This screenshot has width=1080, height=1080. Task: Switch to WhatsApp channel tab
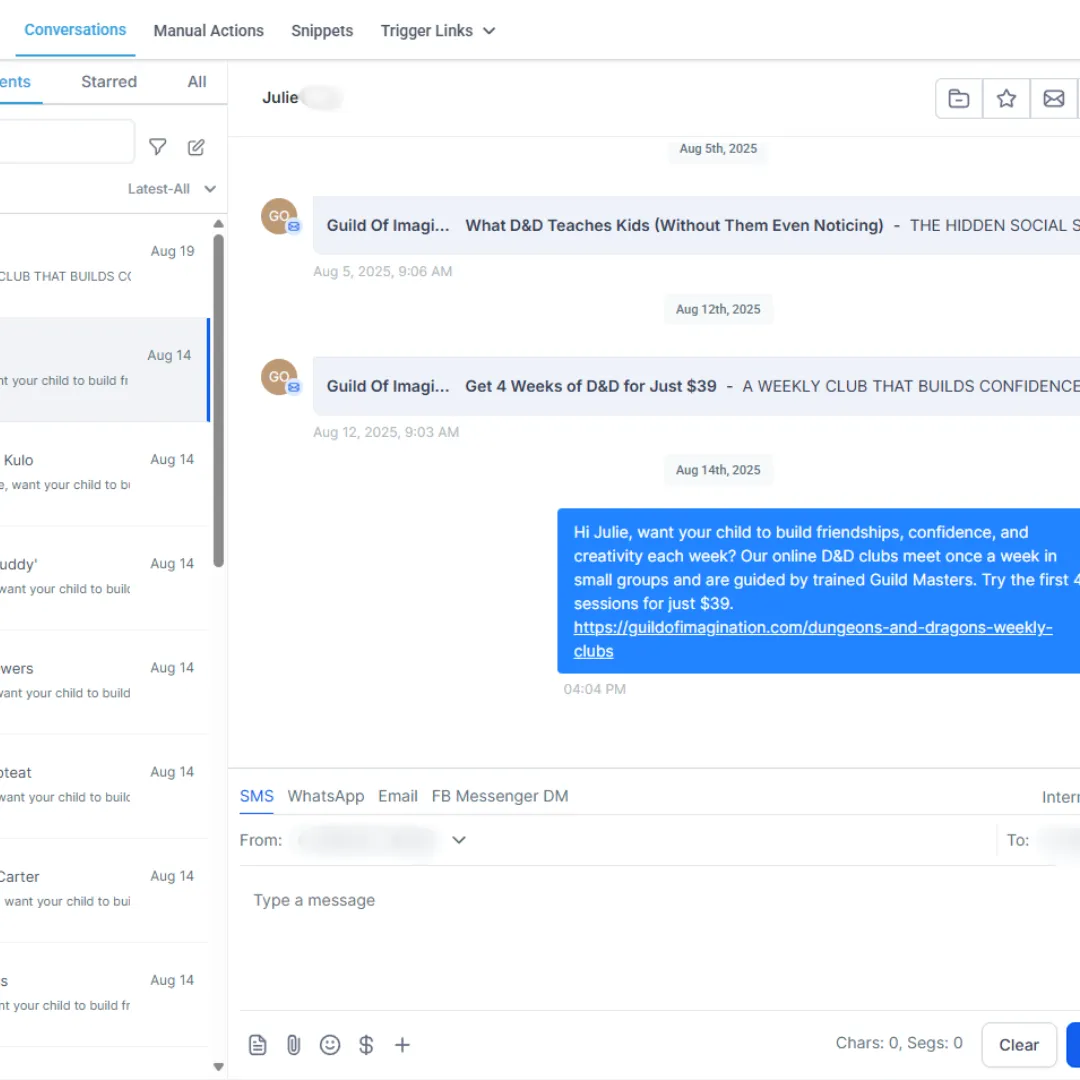[326, 796]
